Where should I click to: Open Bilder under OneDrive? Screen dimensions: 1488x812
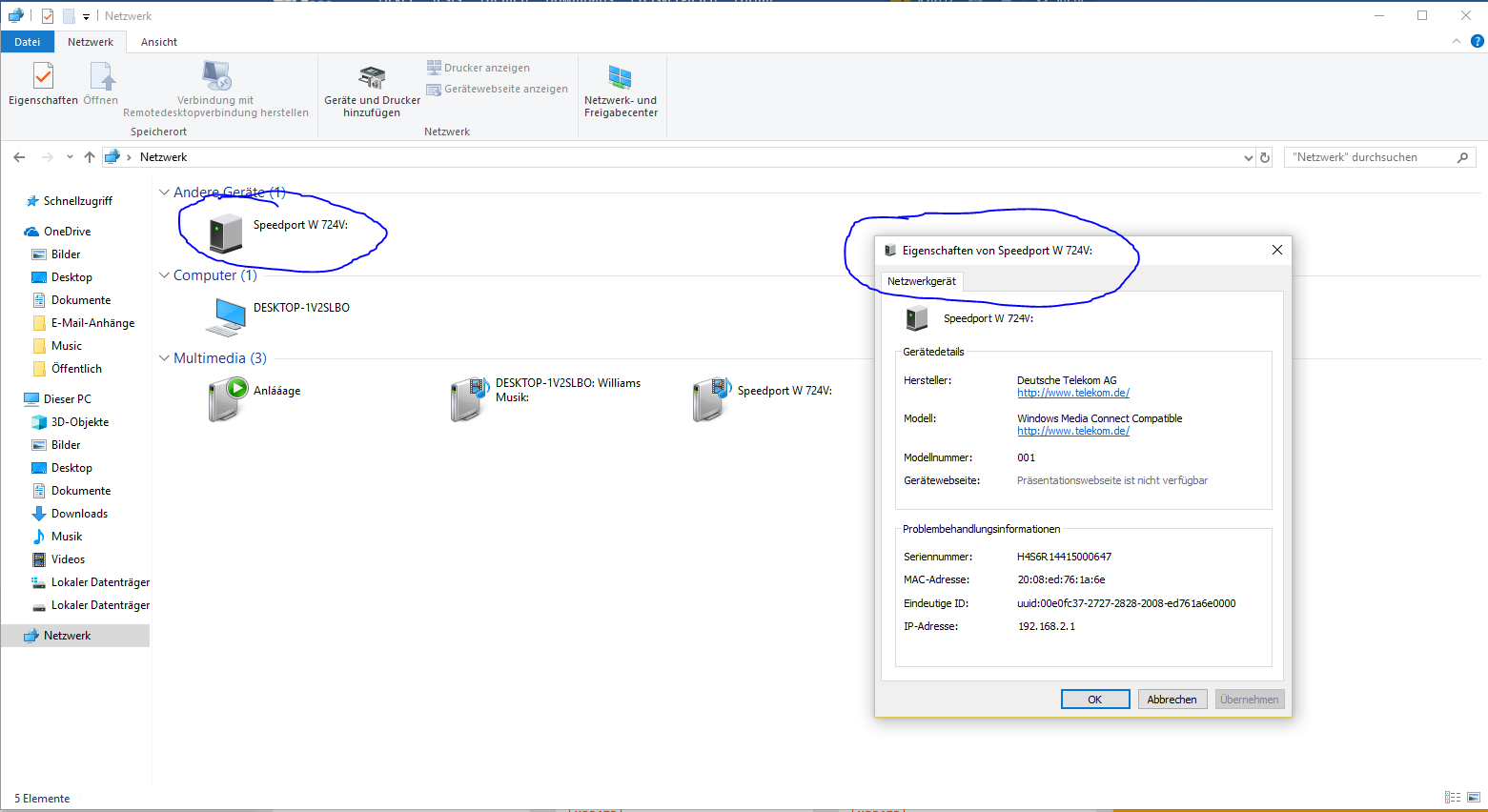66,254
